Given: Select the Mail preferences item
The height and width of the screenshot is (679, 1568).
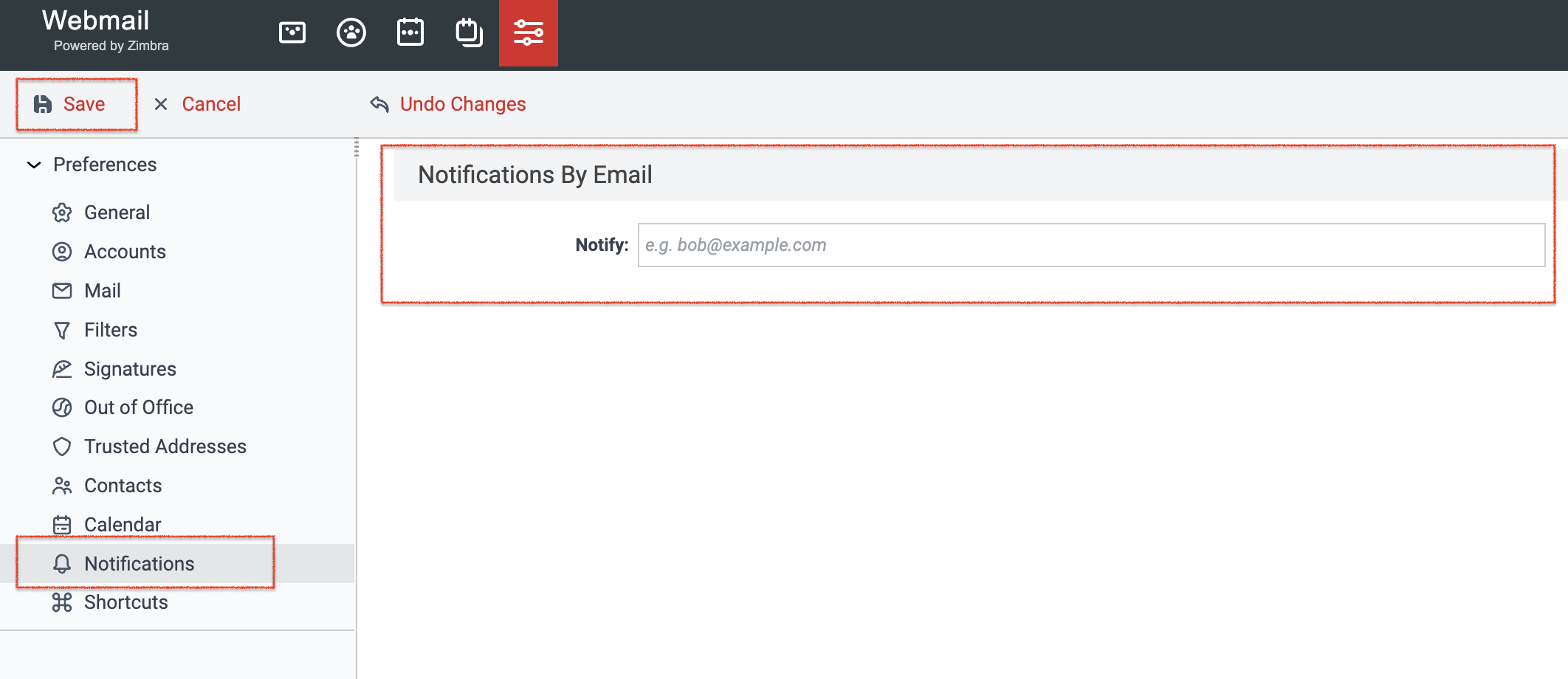Looking at the screenshot, I should [x=86, y=291].
